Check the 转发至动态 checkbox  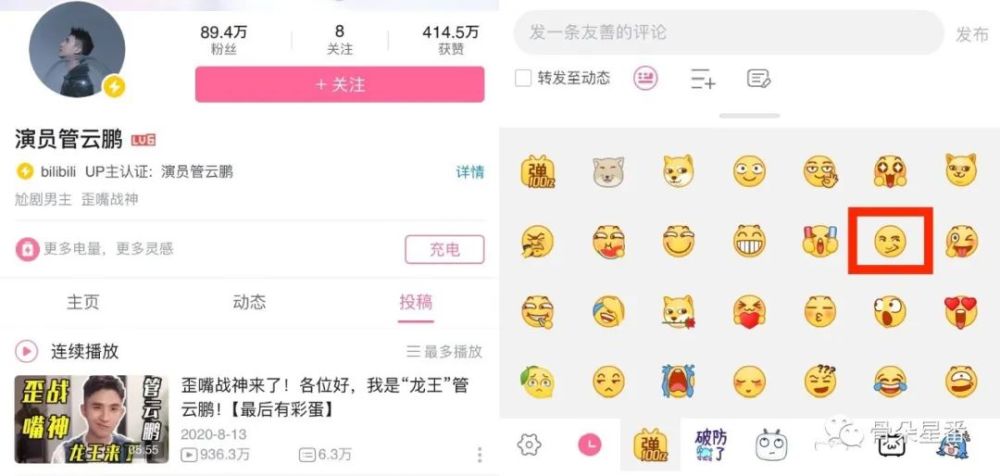click(x=523, y=78)
